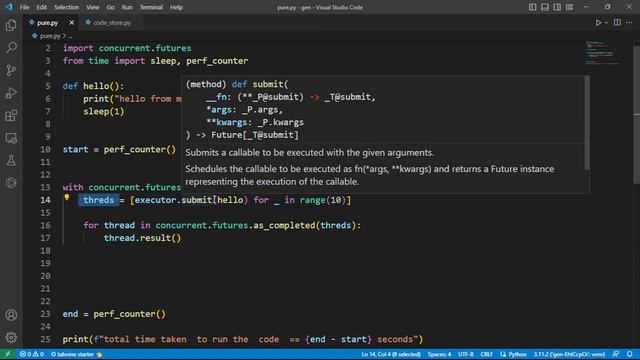The width and height of the screenshot is (640, 360).
Task: Click the 'Future[_T@submit]' return type in tooltip
Action: coord(255,135)
